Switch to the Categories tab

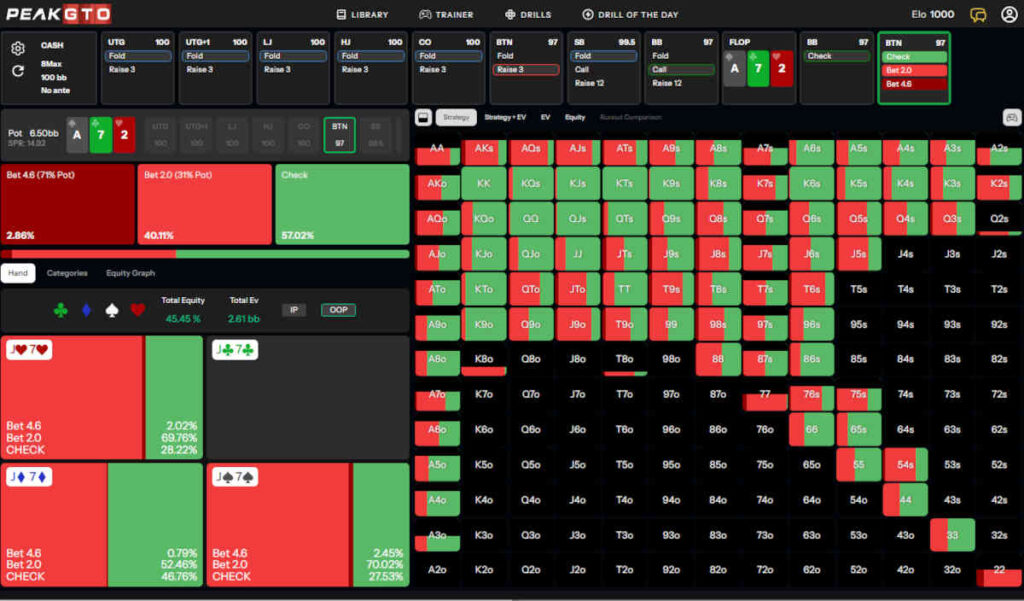[67, 273]
